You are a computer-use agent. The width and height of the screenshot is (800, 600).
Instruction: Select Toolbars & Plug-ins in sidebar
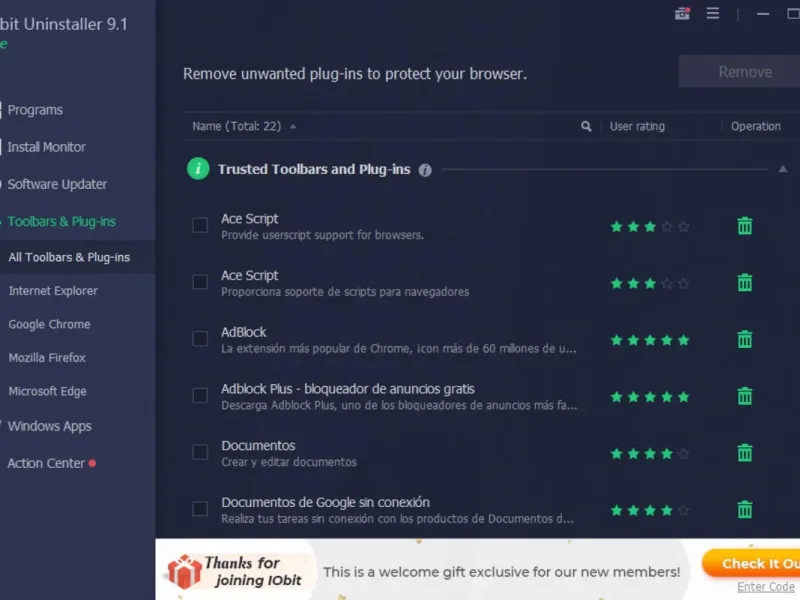62,221
